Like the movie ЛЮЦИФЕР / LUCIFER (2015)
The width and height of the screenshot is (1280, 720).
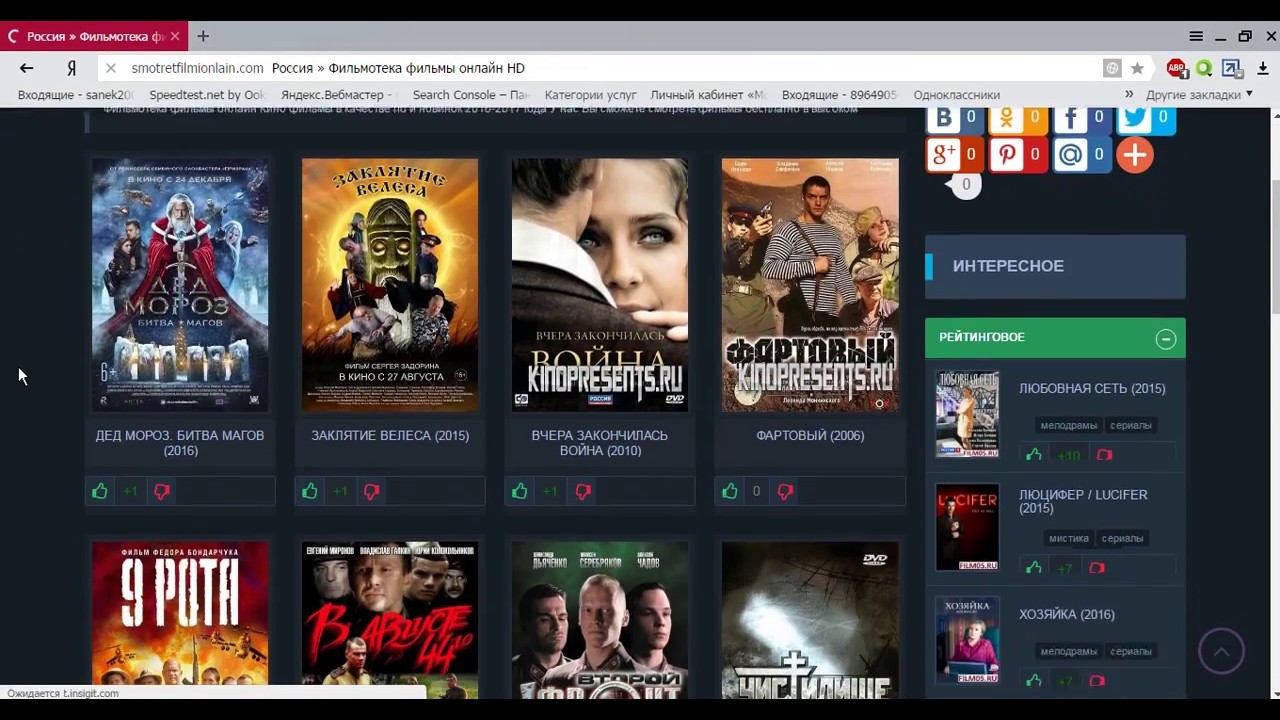pyautogui.click(x=1034, y=567)
